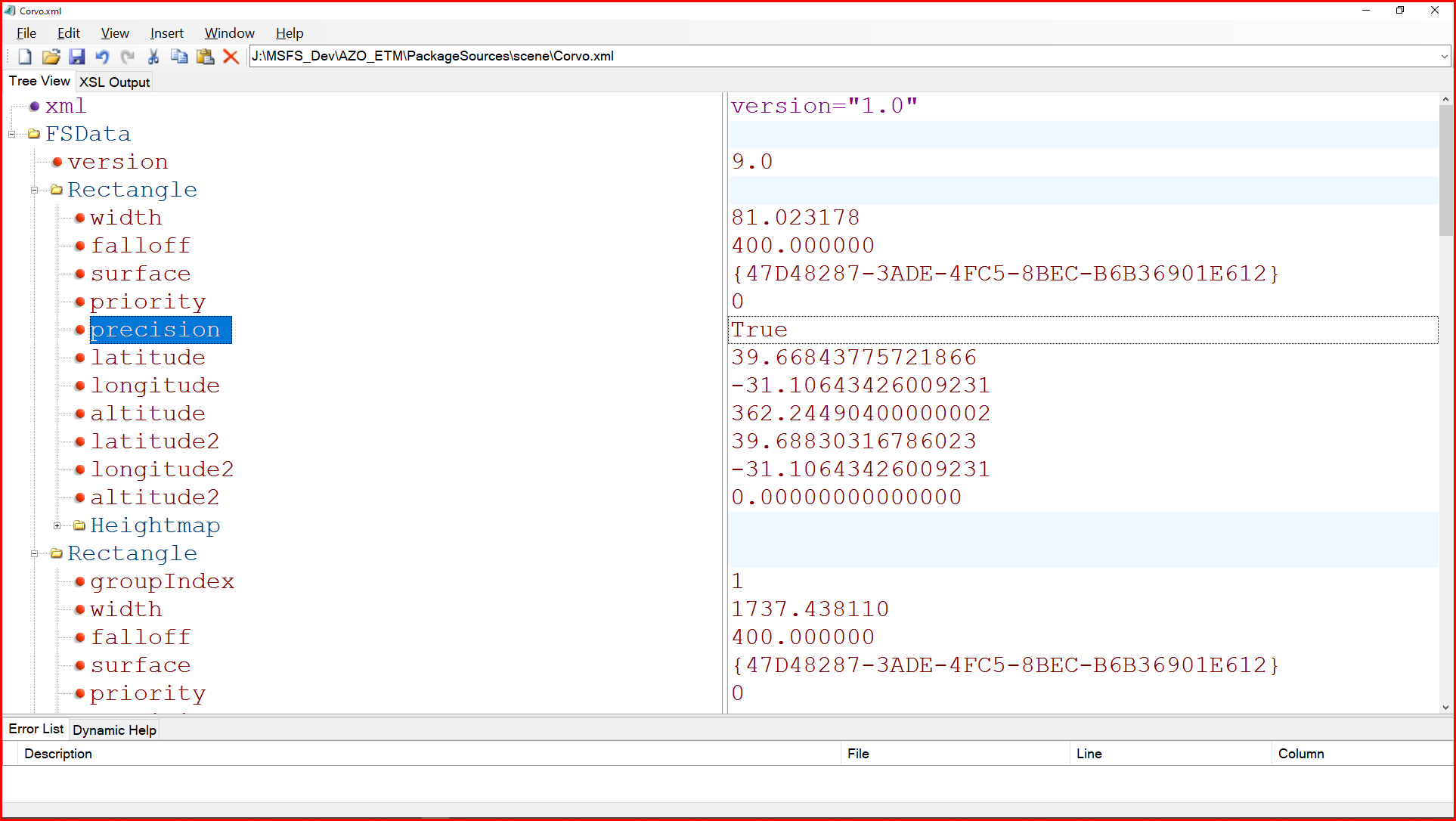This screenshot has height=821, width=1456.
Task: Expand the Heightmap node
Action: tap(57, 525)
